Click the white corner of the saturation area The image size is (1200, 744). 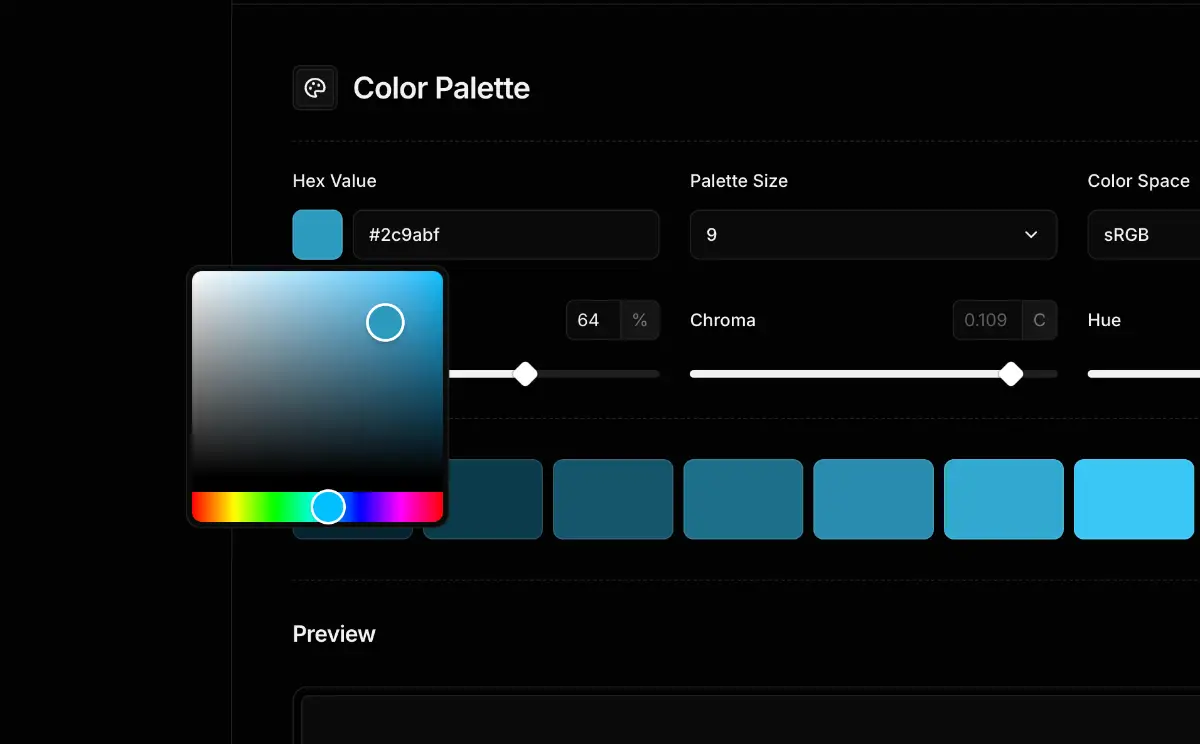tap(198, 277)
